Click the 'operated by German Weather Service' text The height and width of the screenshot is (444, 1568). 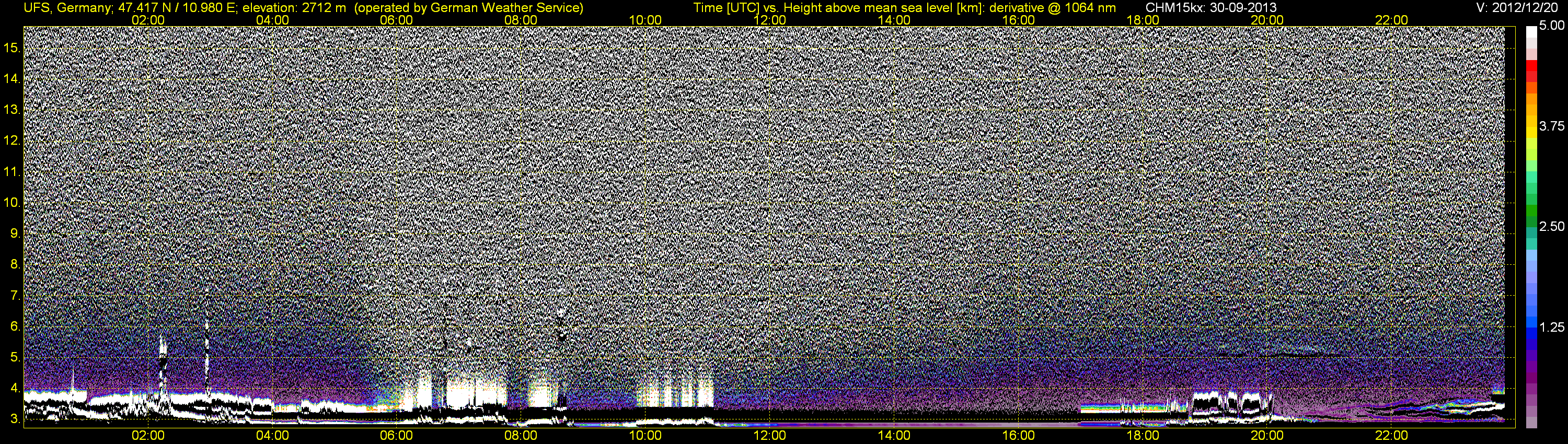click(469, 8)
